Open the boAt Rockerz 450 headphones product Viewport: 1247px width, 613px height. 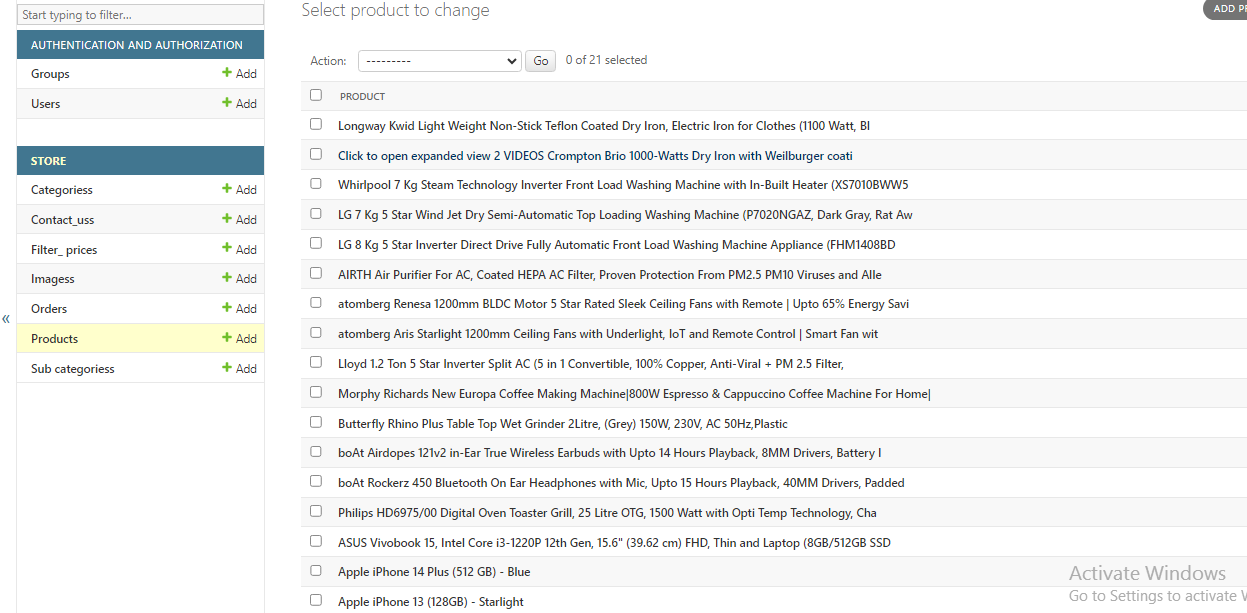click(620, 483)
